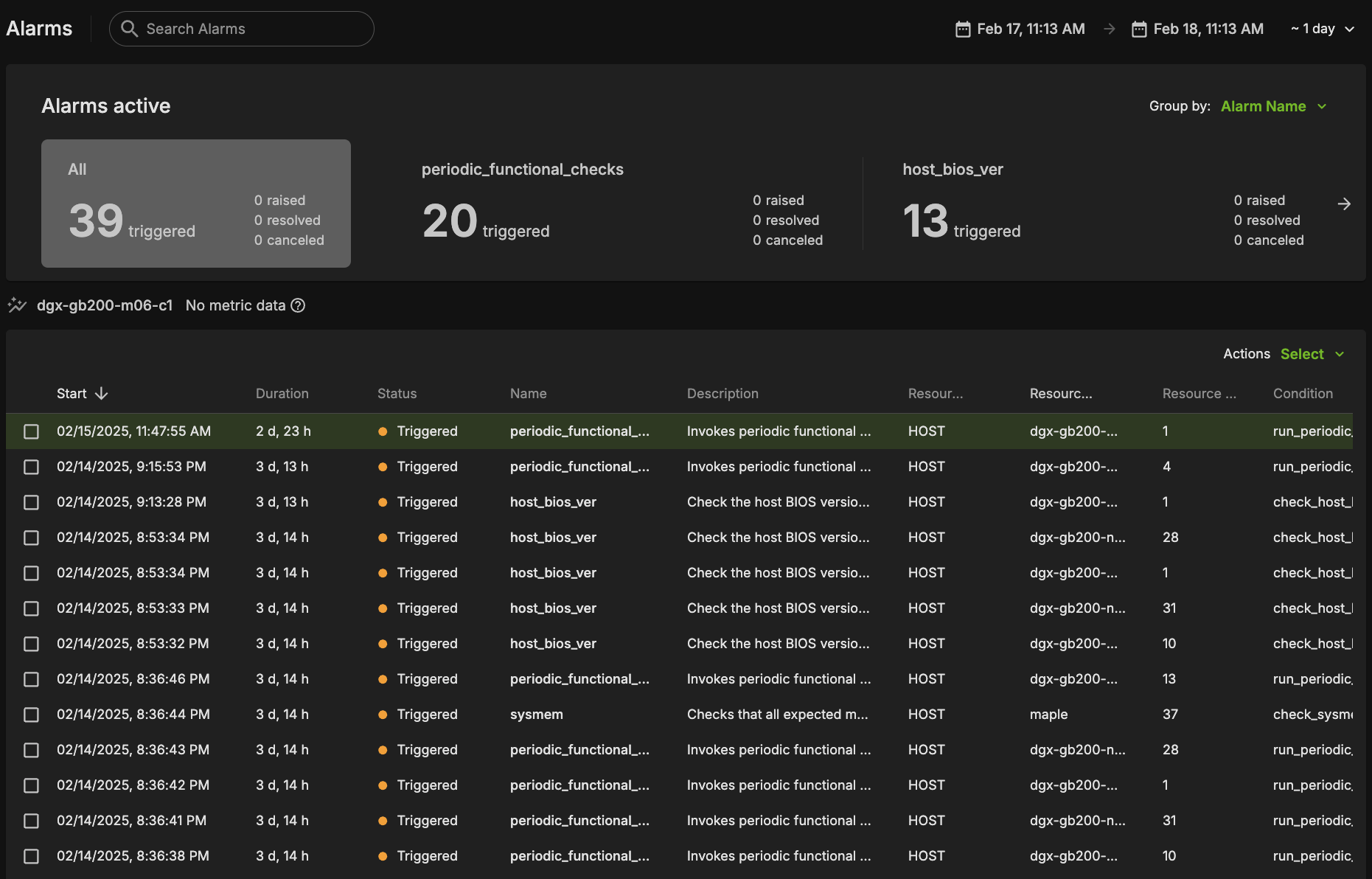
Task: Open the Actions Select dropdown
Action: pyautogui.click(x=1312, y=354)
